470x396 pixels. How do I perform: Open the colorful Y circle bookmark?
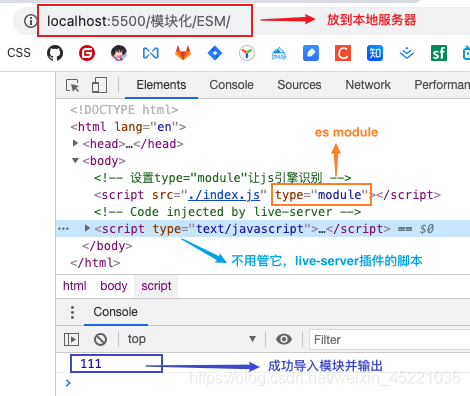tap(247, 53)
